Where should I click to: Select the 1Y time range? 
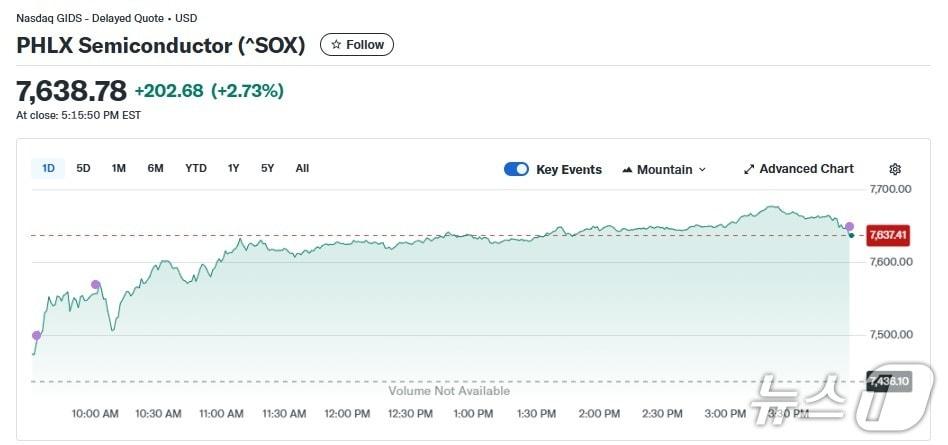pyautogui.click(x=233, y=168)
